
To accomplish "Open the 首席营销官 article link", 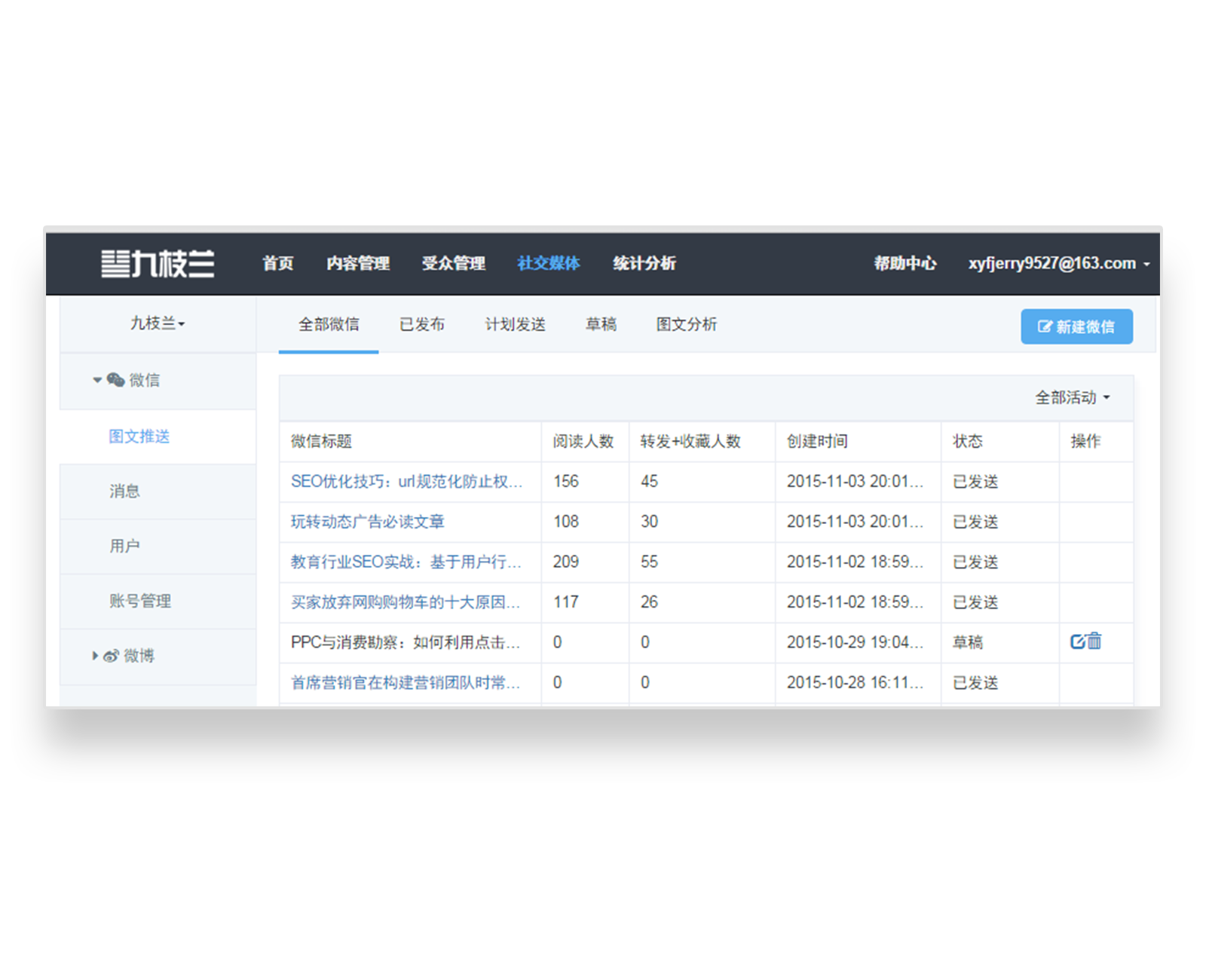I will pos(406,682).
